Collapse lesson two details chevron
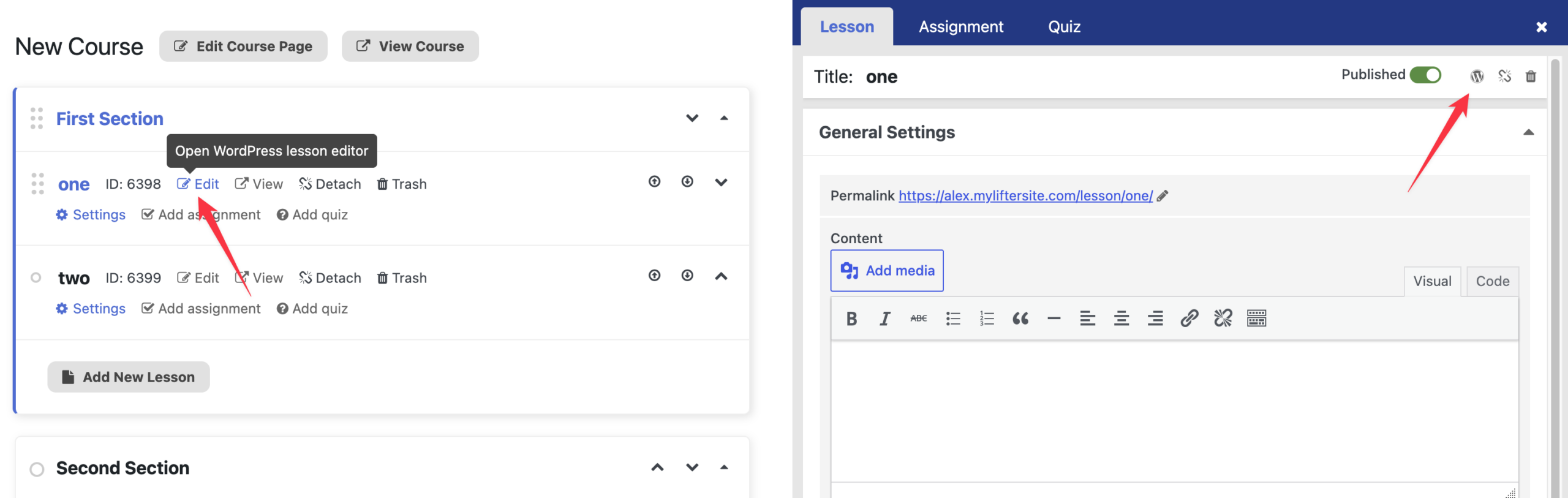1568x498 pixels. [721, 276]
